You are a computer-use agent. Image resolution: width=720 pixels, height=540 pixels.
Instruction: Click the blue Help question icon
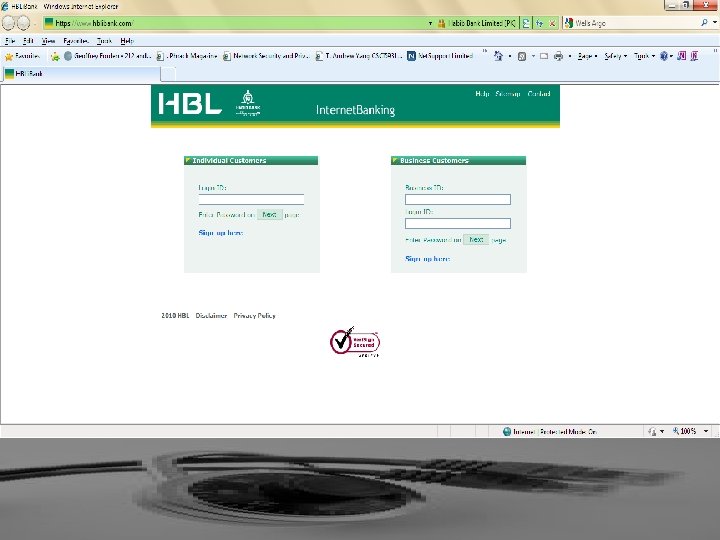click(x=664, y=56)
